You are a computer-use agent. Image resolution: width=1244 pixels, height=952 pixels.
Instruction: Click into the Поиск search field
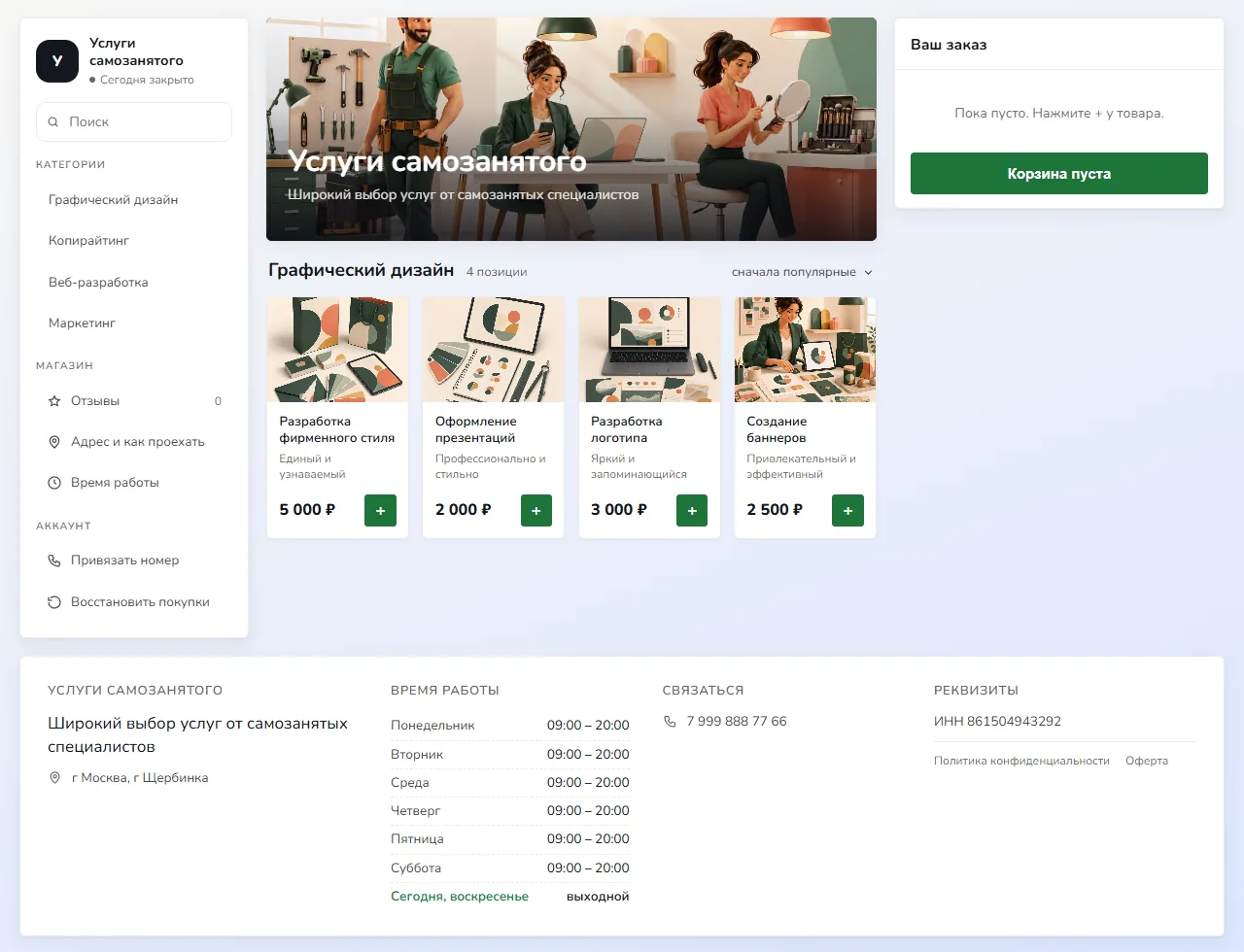pos(134,121)
